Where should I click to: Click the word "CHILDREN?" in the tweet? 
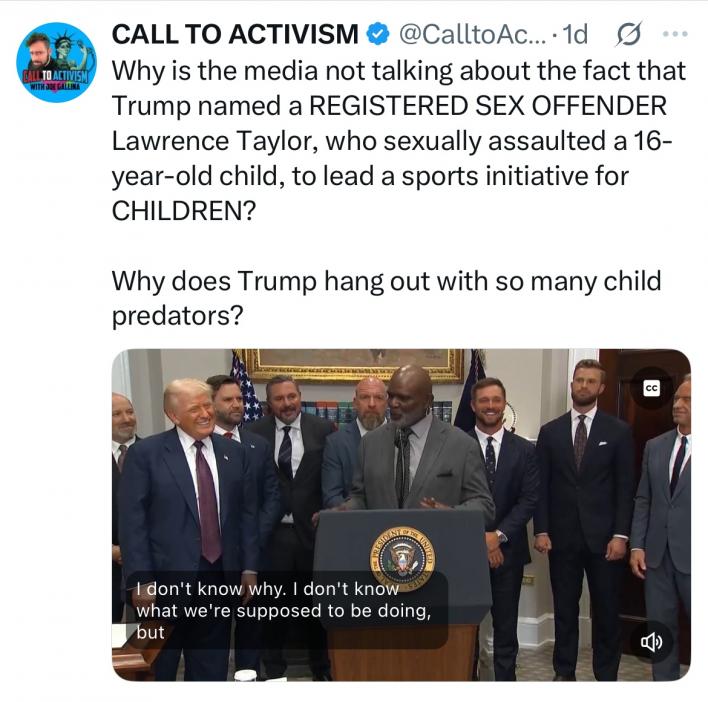click(x=184, y=211)
